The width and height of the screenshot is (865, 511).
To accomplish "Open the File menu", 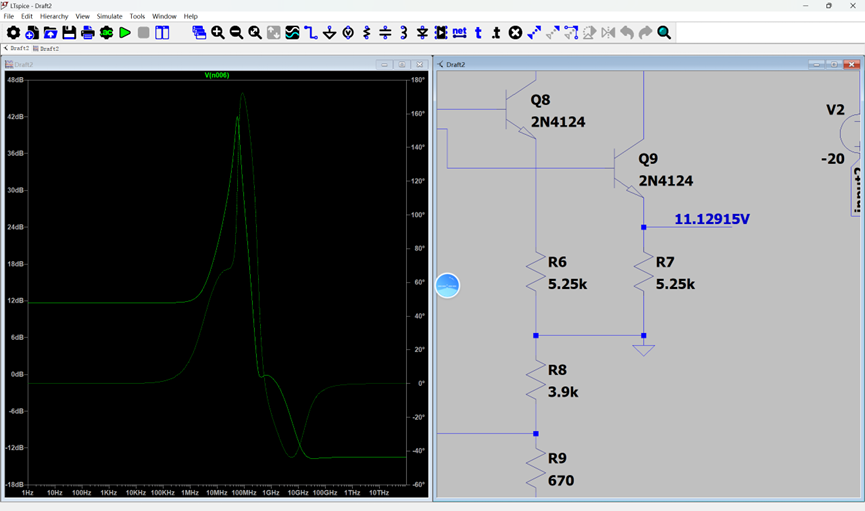I will [x=9, y=17].
